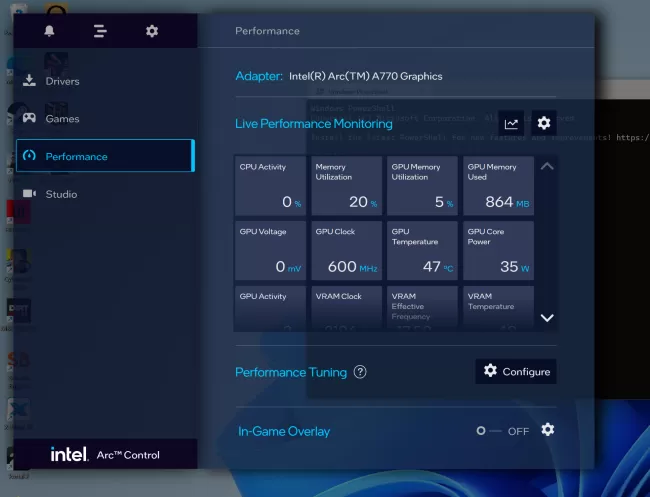Open the menu list icon in header
The image size is (650, 497).
coord(100,31)
